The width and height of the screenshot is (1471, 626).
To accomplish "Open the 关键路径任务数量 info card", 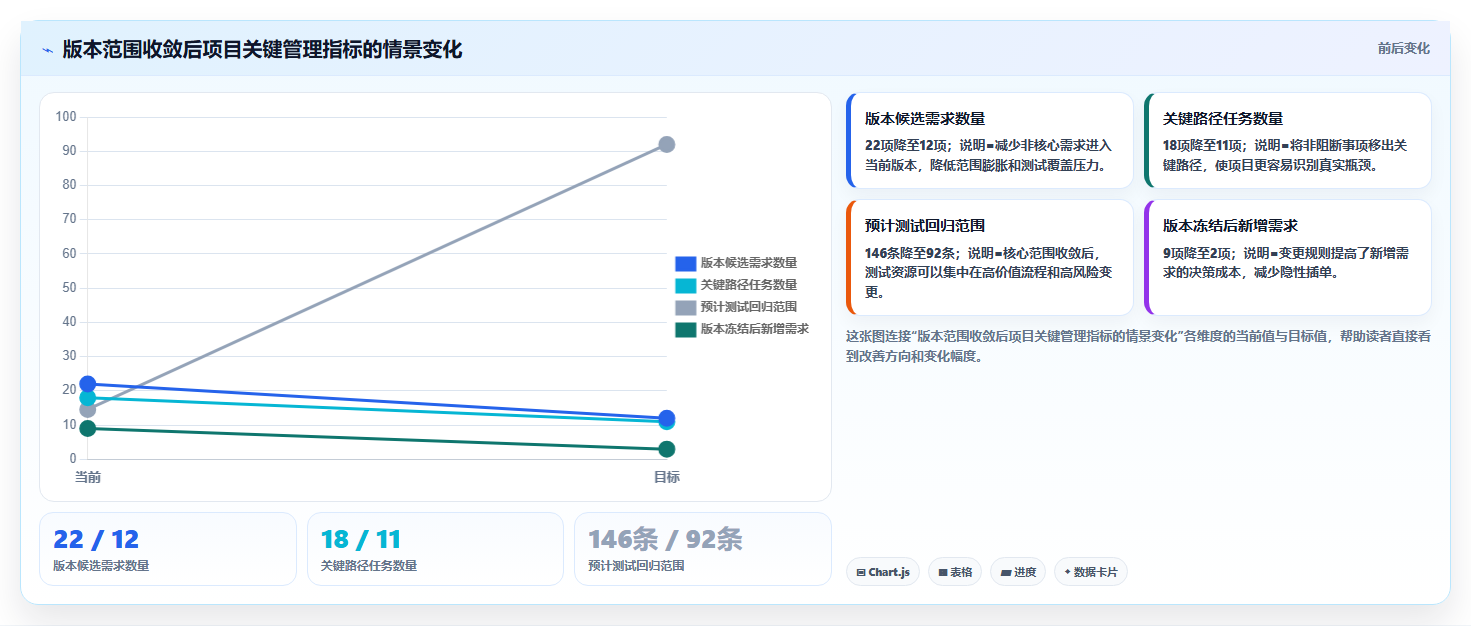I will pos(1288,140).
